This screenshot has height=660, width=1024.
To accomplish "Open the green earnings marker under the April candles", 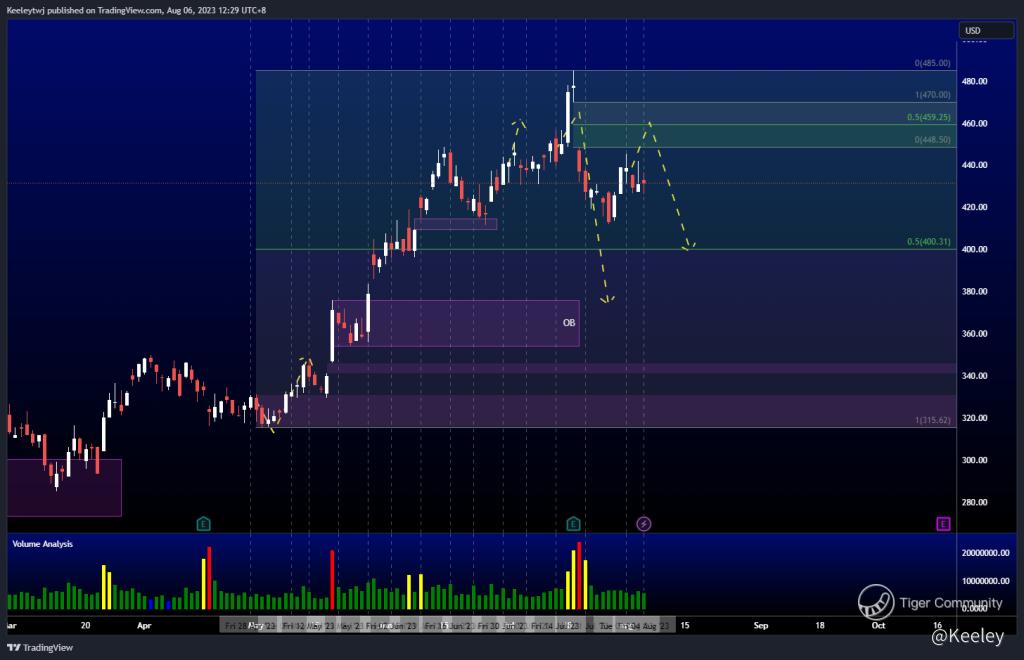I will tap(203, 524).
